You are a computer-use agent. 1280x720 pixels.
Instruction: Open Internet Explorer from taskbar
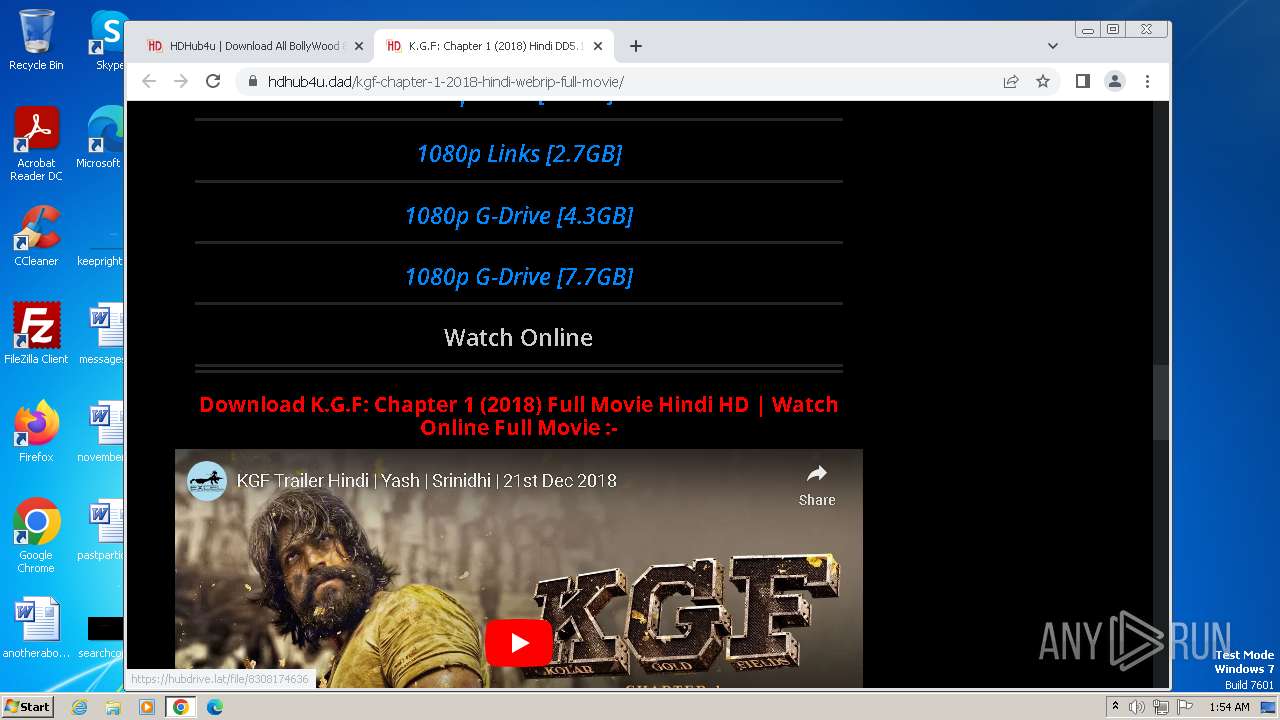(x=80, y=707)
